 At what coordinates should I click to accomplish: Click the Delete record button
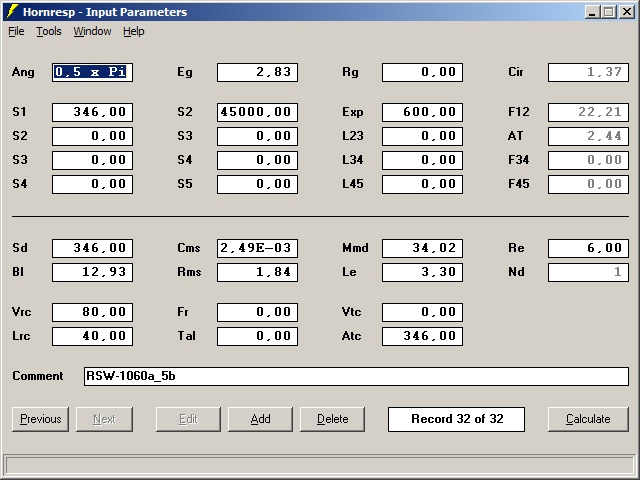[333, 419]
